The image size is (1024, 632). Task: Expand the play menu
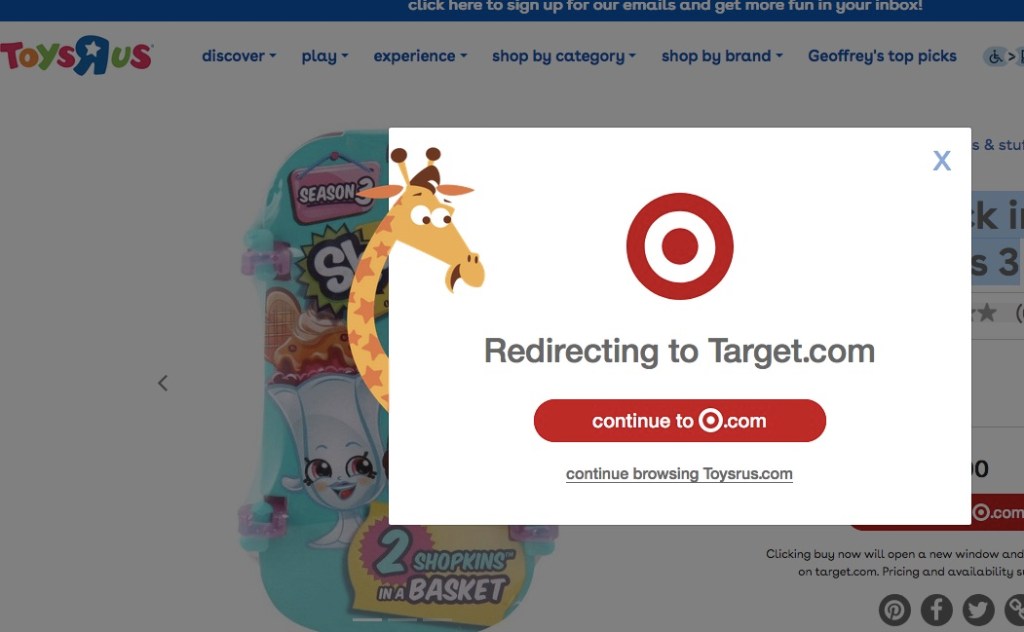tap(325, 56)
